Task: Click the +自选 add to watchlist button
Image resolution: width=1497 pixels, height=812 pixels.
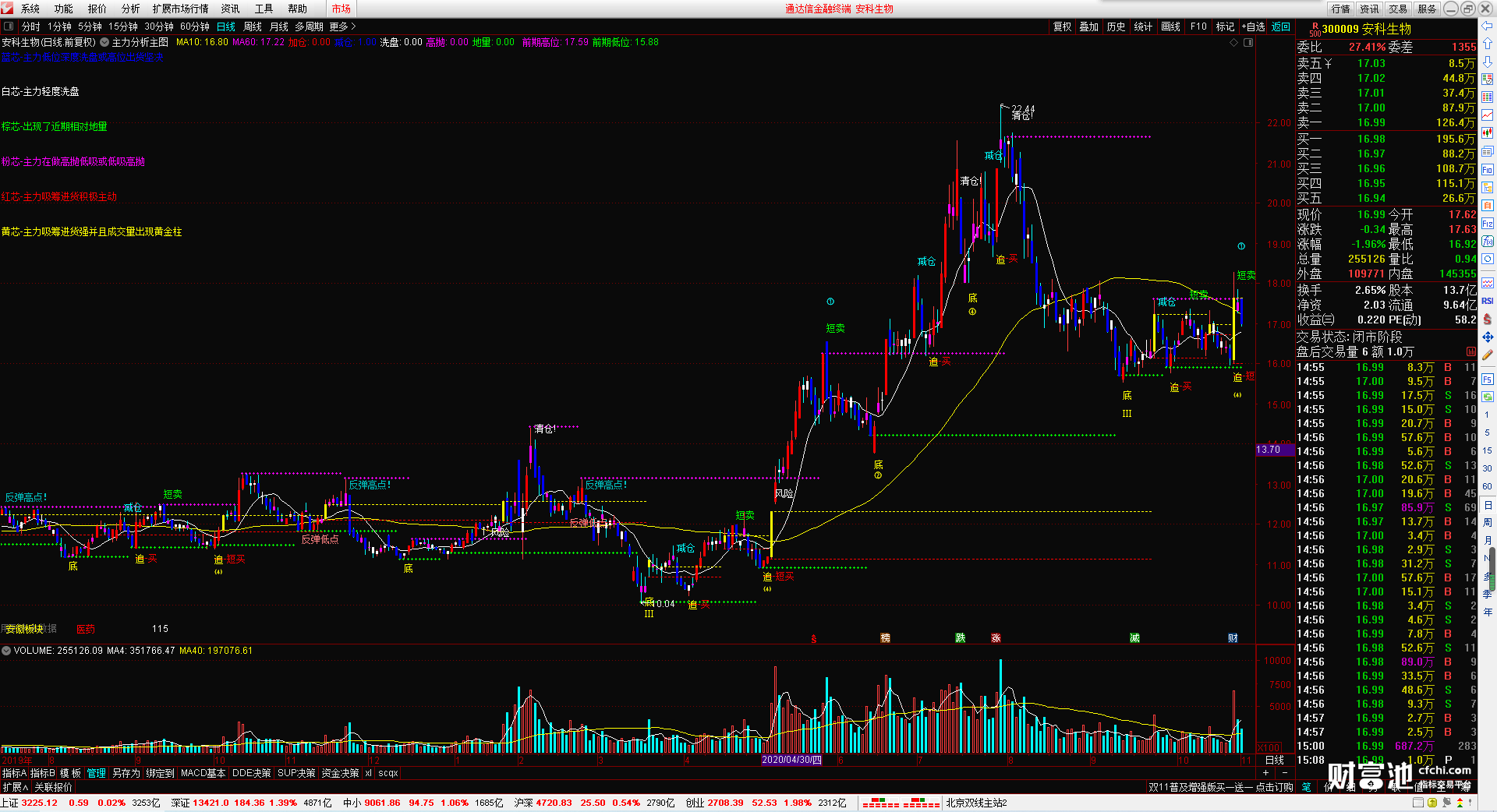Action: [x=1253, y=26]
